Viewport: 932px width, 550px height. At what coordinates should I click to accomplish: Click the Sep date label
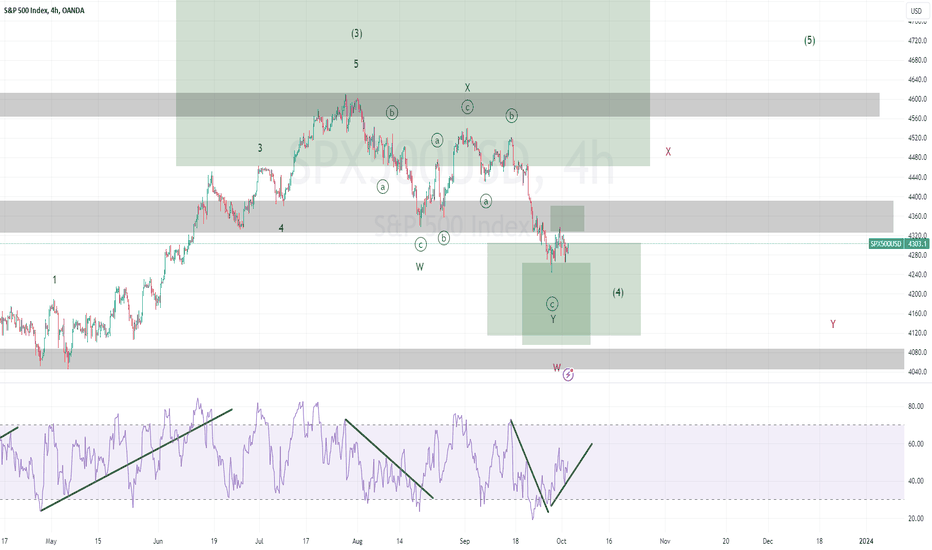465,541
